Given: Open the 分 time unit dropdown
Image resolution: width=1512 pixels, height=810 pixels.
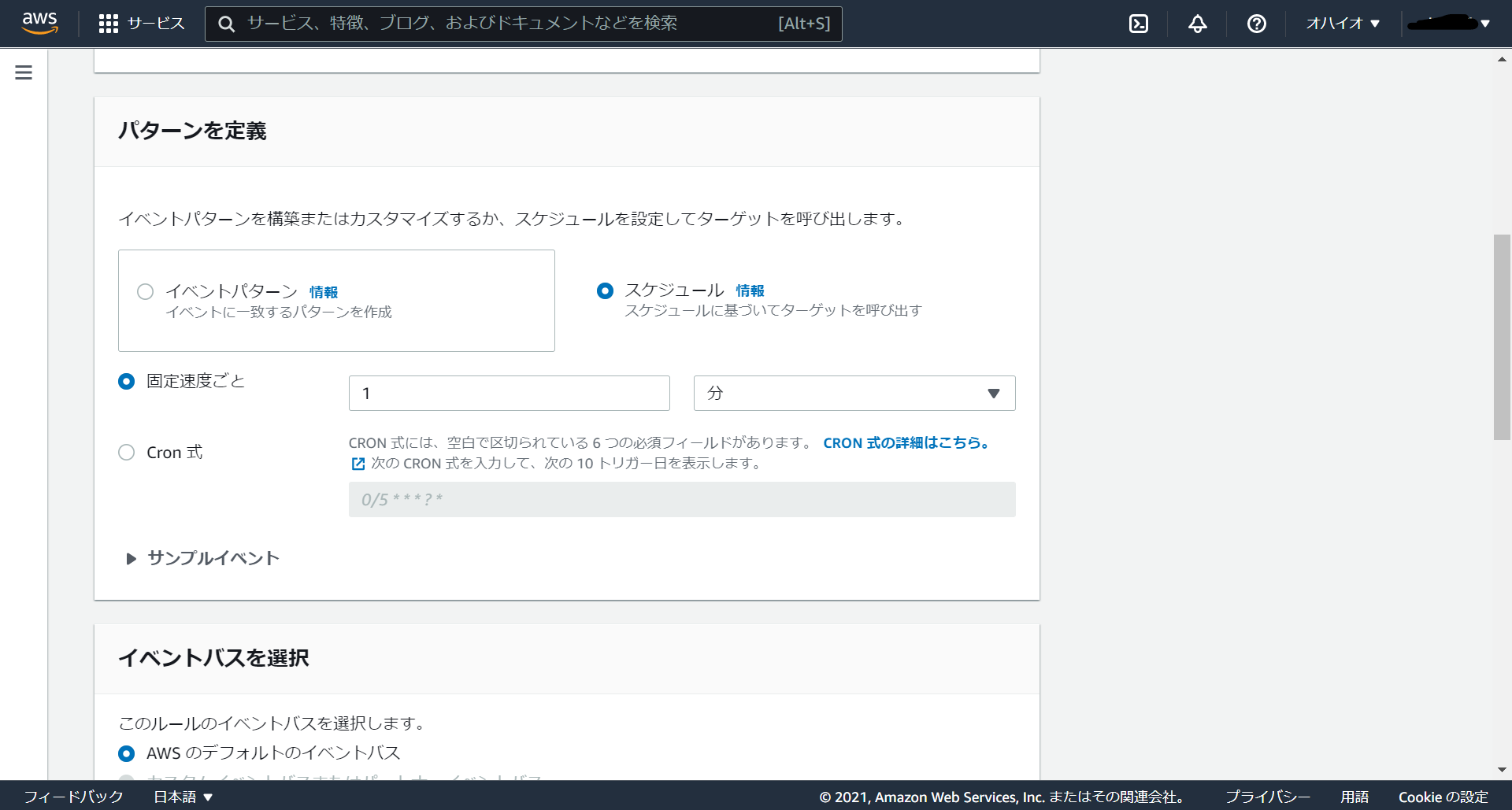Looking at the screenshot, I should (x=854, y=393).
